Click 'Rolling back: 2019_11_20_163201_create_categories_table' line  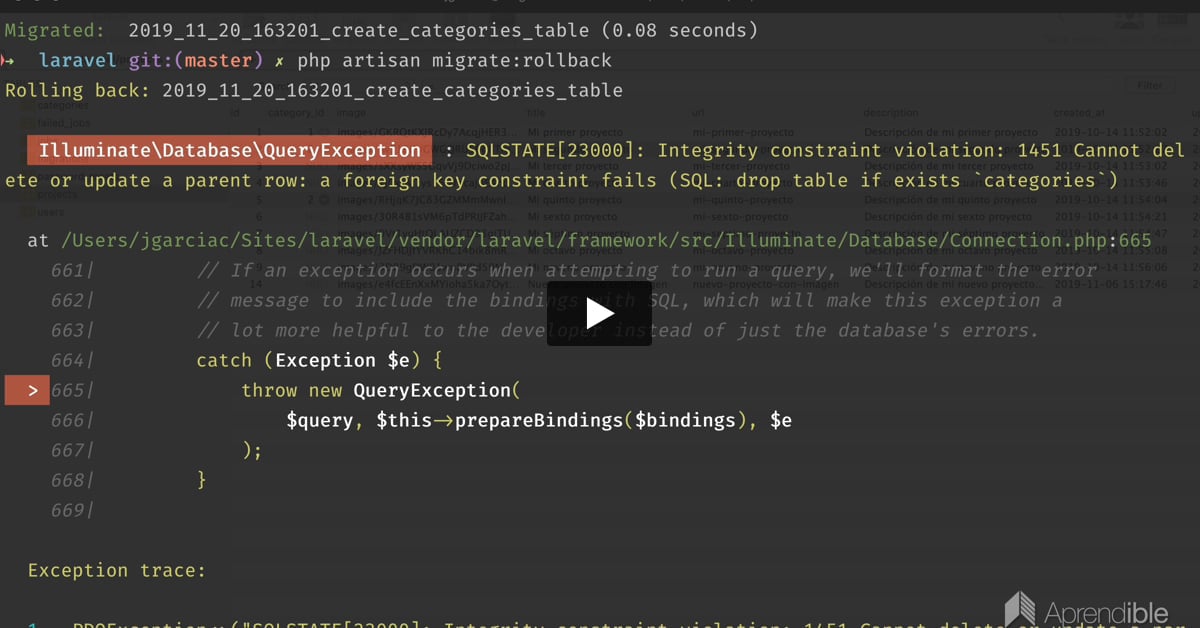click(x=314, y=91)
